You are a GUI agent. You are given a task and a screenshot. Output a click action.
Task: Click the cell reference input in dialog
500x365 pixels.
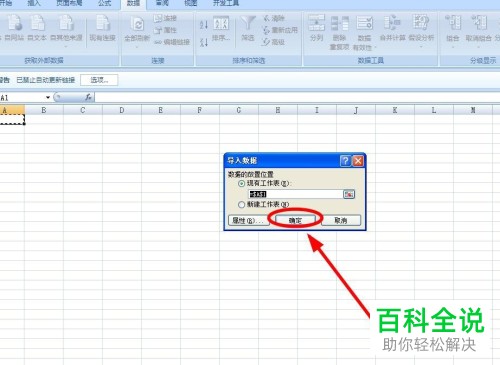295,194
